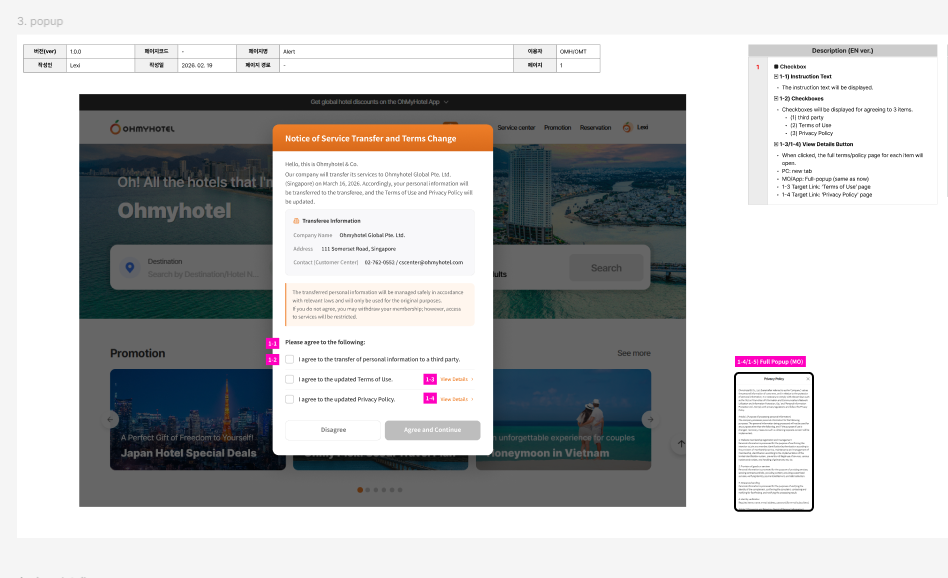Viewport: 948px width, 578px height.
Task: Open the Reservation menu item
Action: point(596,128)
